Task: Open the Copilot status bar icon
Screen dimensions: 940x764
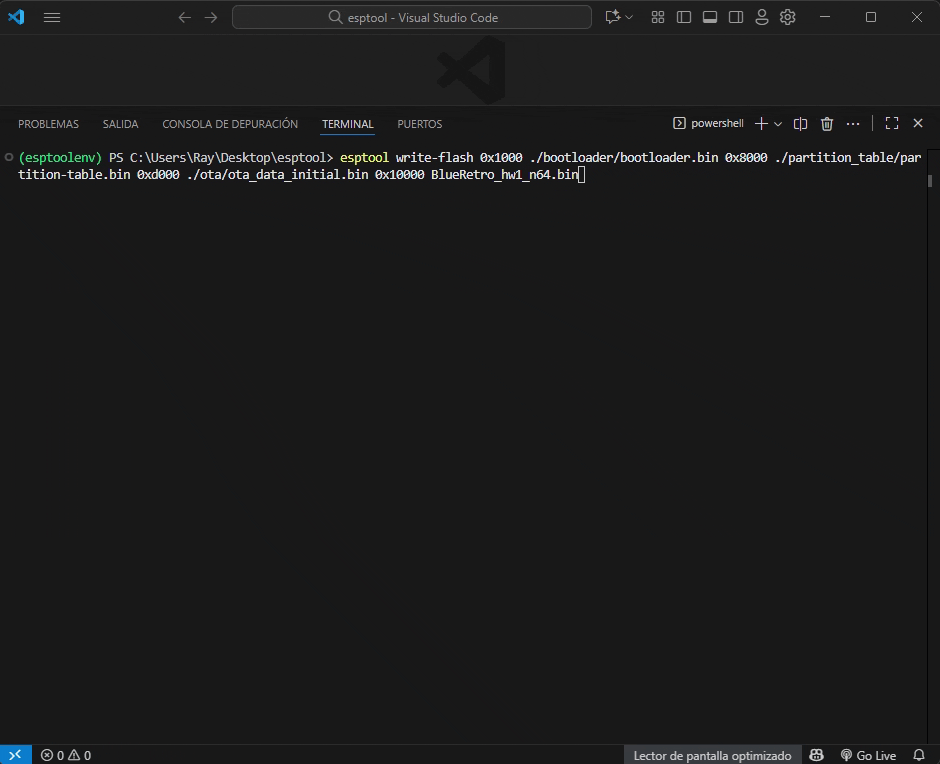Action: pyautogui.click(x=816, y=755)
